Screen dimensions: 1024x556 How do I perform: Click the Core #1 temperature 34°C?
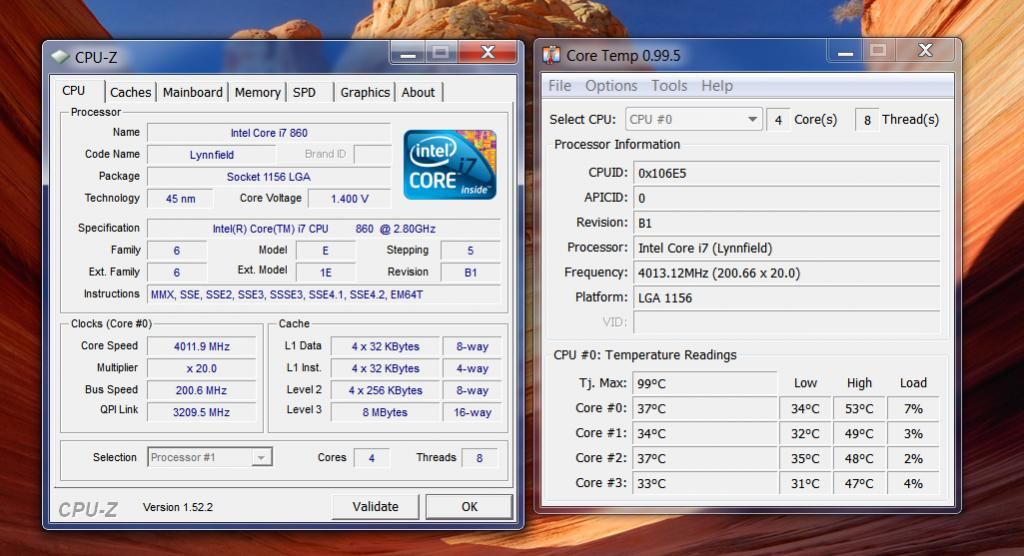[705, 433]
